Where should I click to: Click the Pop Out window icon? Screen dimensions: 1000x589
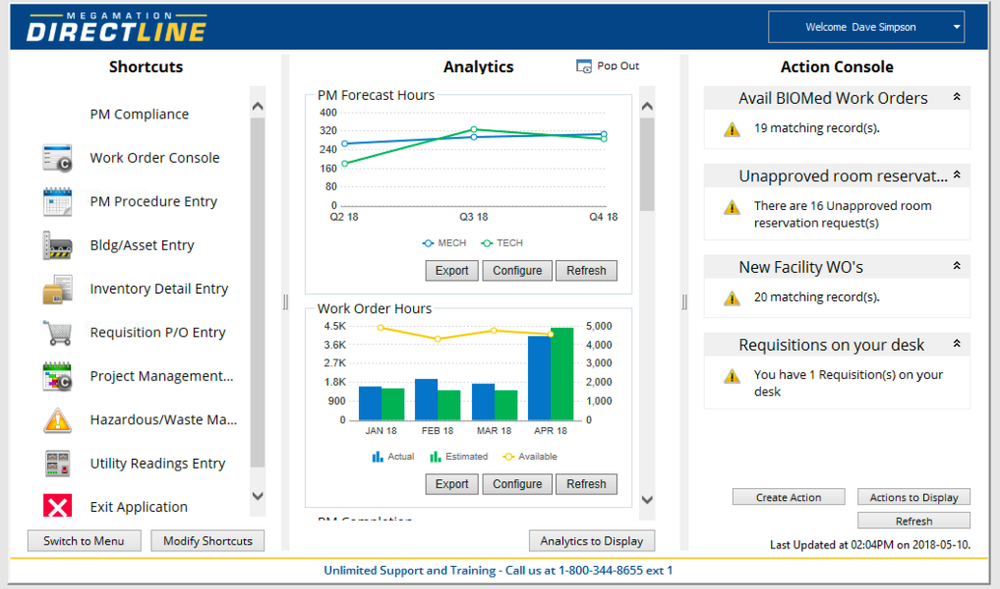click(x=584, y=66)
